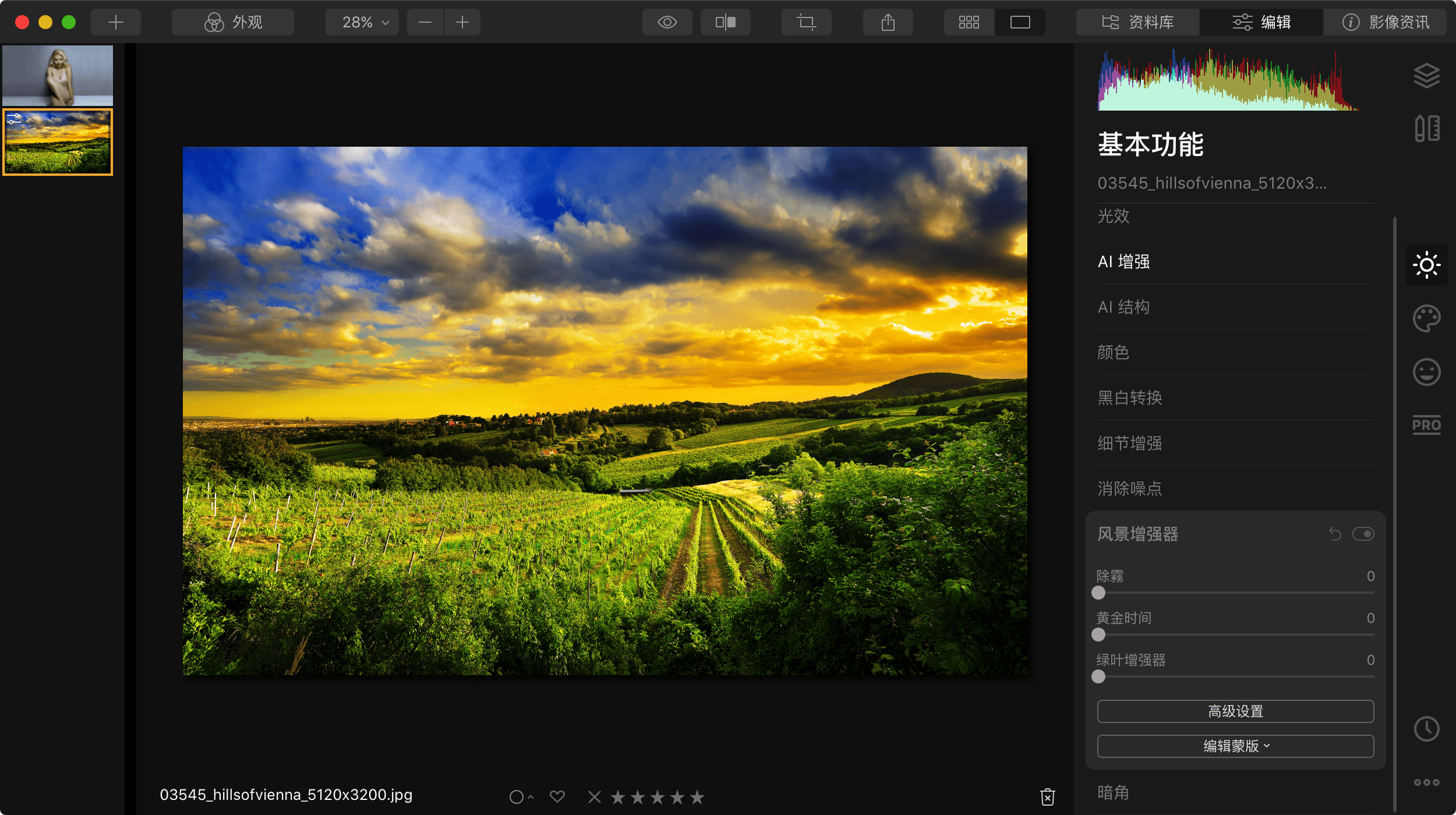Select the face portrait tools category
This screenshot has width=1456, height=815.
(x=1427, y=372)
